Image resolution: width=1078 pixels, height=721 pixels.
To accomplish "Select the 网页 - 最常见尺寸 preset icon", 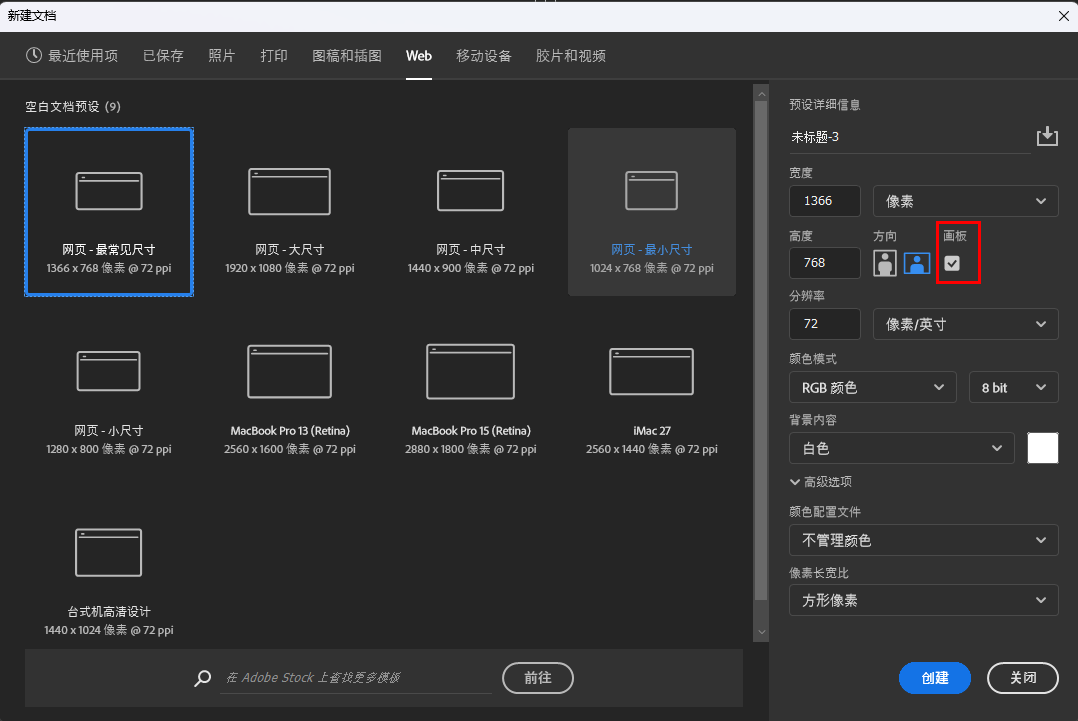I will pyautogui.click(x=109, y=190).
